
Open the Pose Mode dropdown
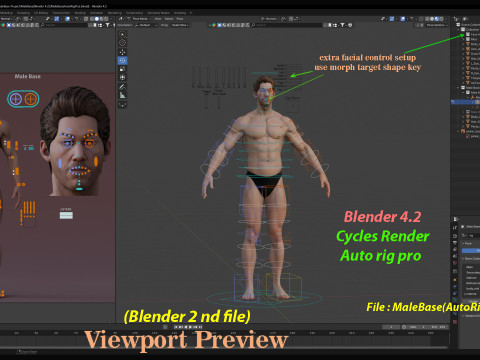point(142,19)
